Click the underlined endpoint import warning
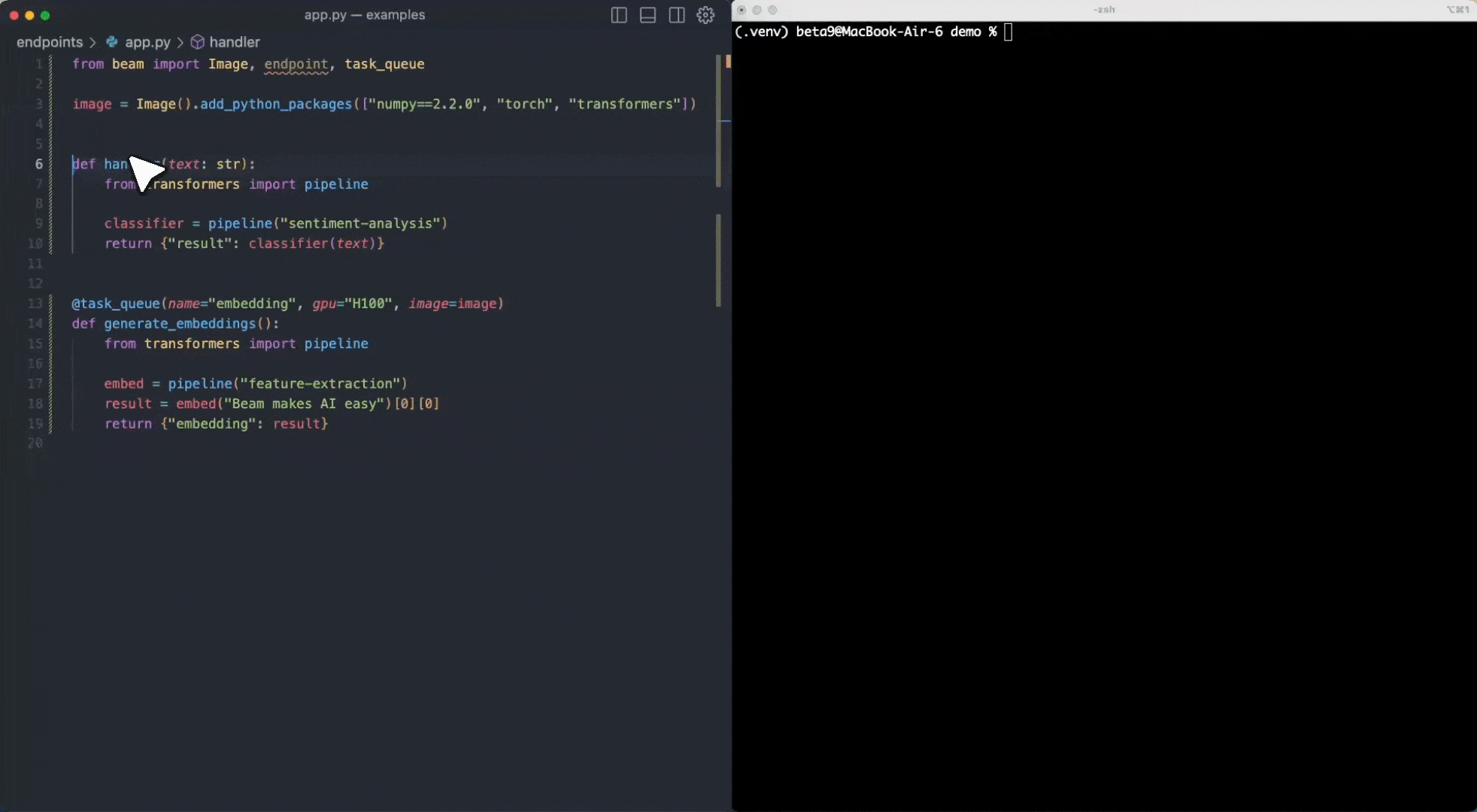 [296, 65]
